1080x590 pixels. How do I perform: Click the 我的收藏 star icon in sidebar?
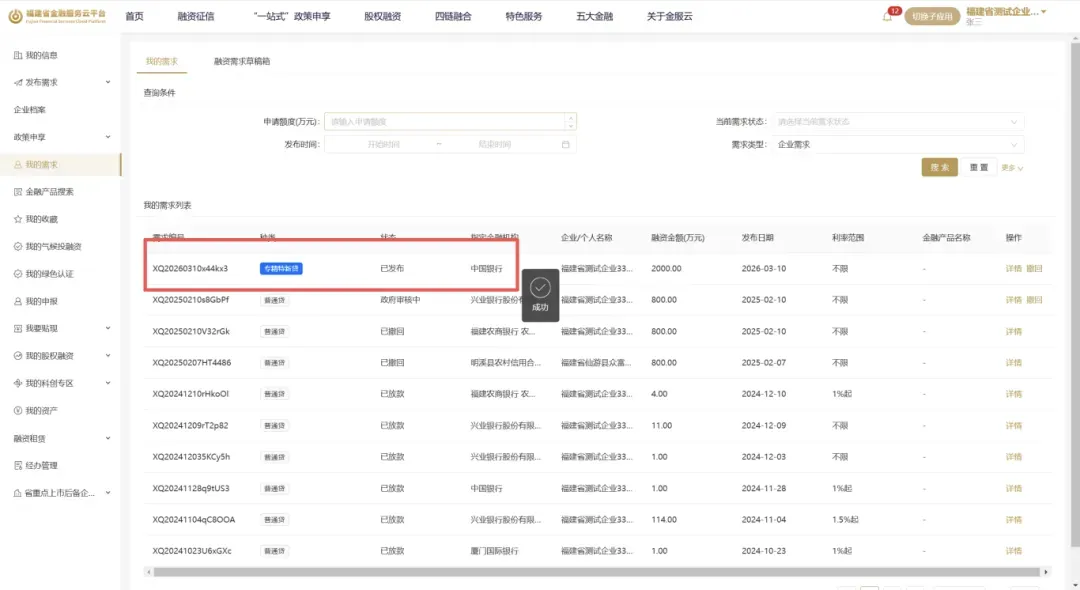pyautogui.click(x=18, y=219)
